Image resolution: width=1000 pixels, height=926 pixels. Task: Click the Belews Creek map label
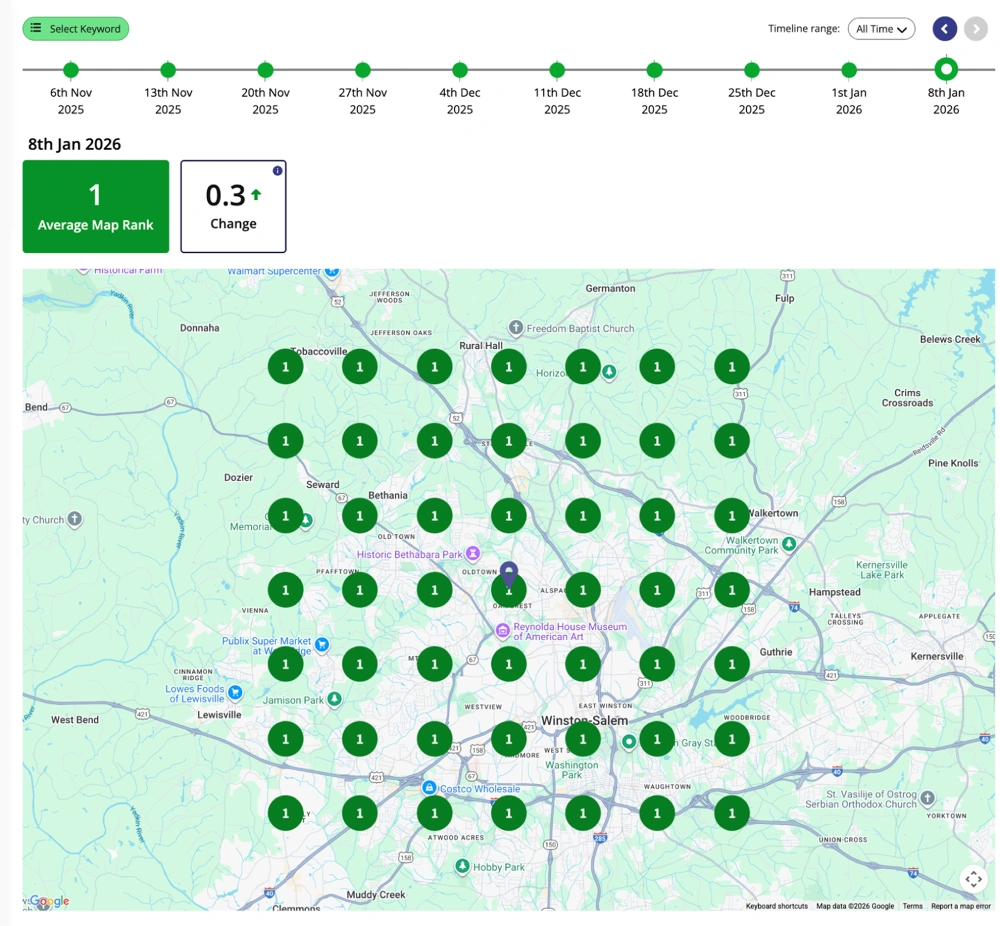950,339
